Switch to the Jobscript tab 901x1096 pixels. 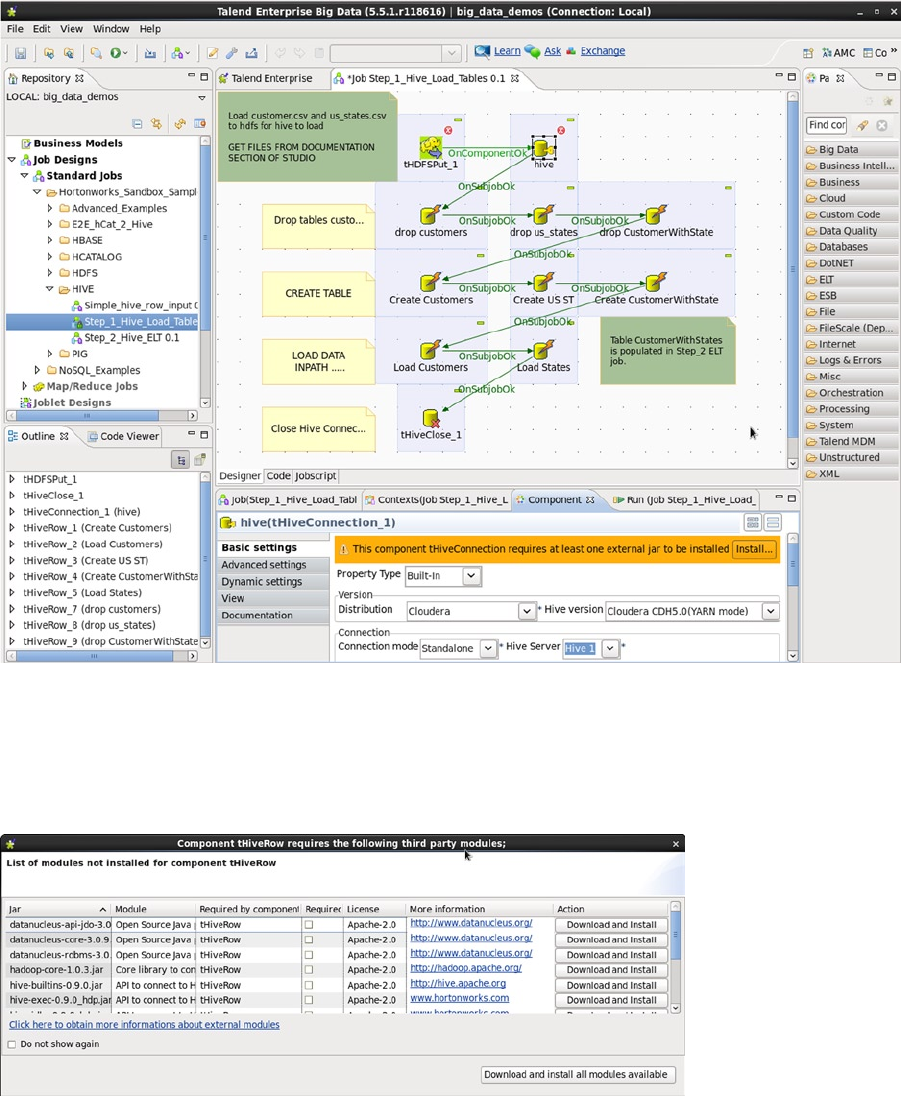click(x=315, y=476)
